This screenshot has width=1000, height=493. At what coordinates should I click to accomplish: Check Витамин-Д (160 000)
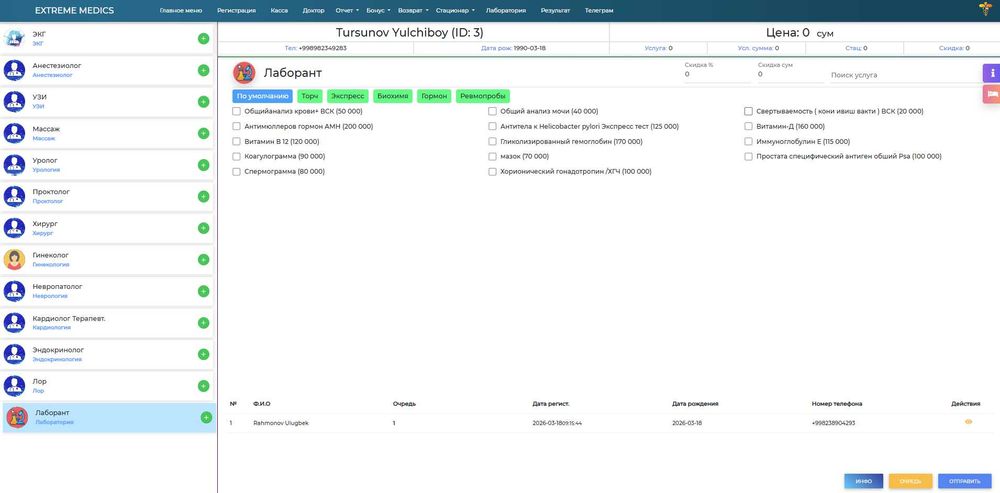(749, 127)
